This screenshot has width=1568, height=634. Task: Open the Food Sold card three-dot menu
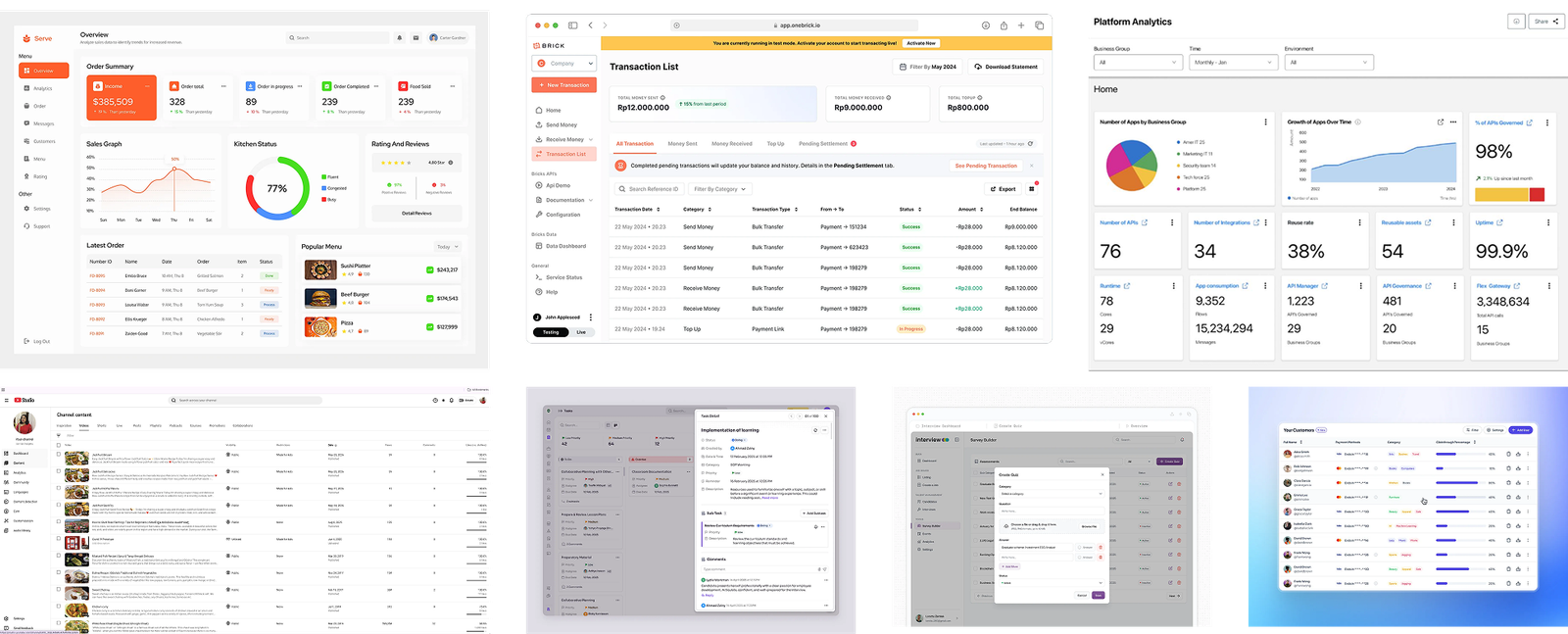[452, 86]
